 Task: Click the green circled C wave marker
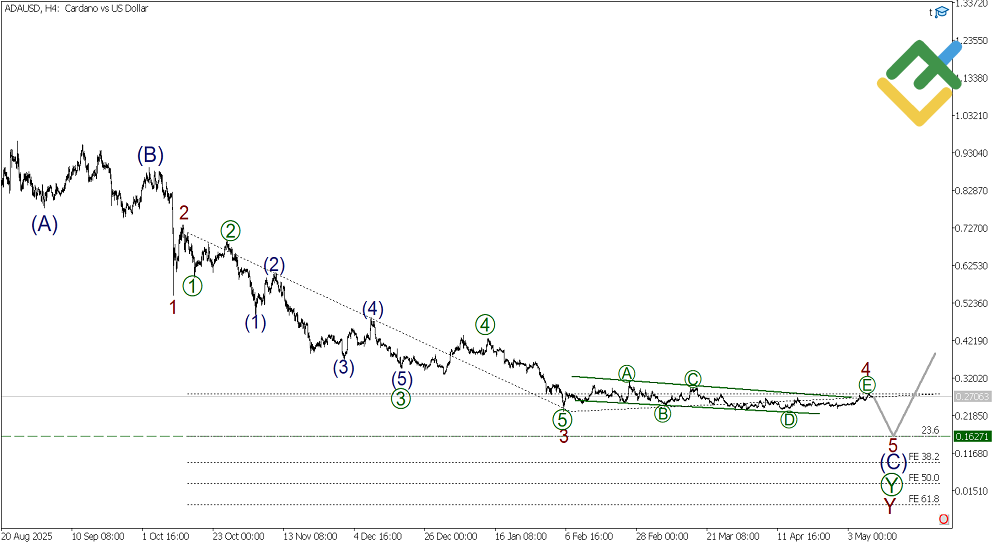(693, 379)
